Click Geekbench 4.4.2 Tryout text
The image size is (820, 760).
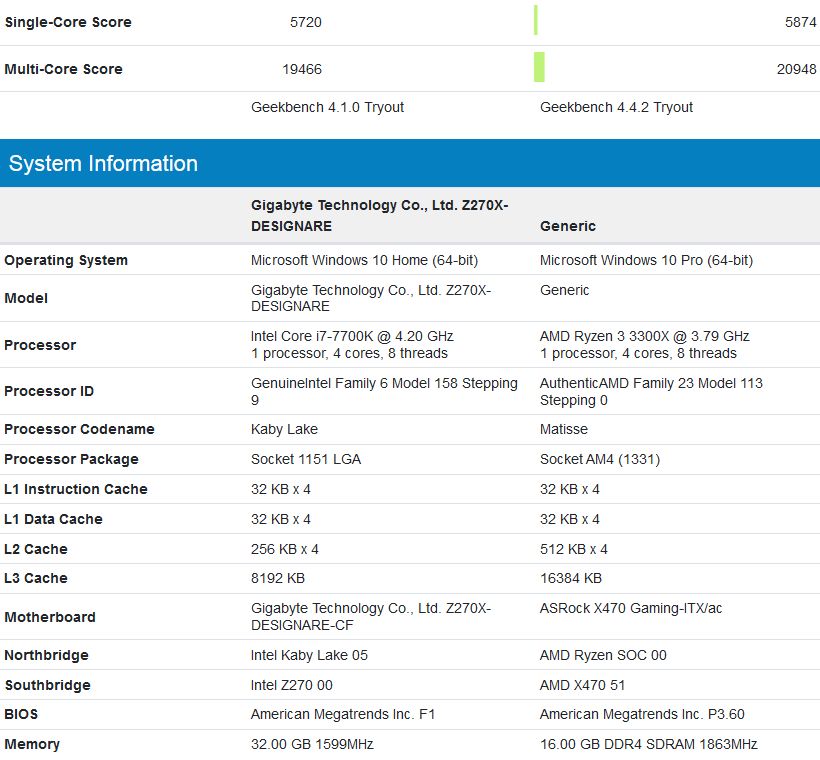616,107
